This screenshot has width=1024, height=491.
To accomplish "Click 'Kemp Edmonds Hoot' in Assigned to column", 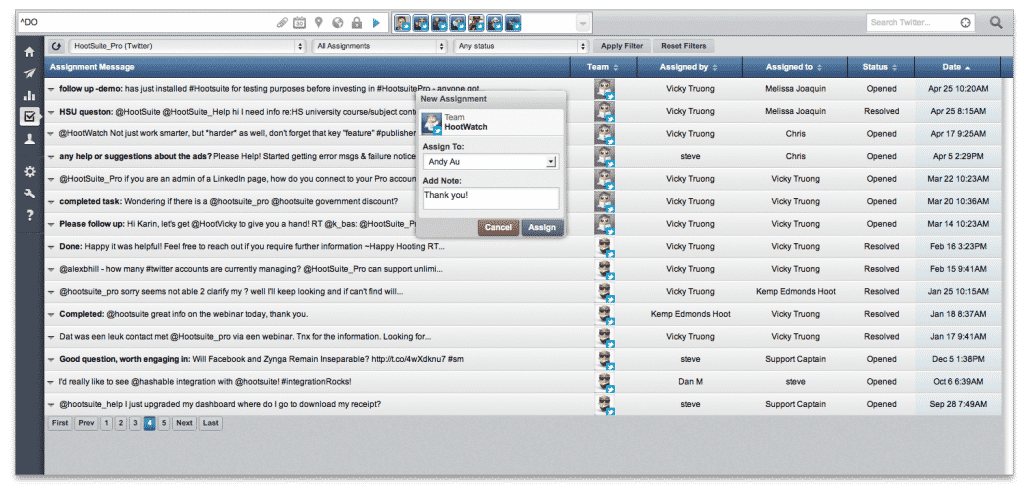I will (795, 292).
